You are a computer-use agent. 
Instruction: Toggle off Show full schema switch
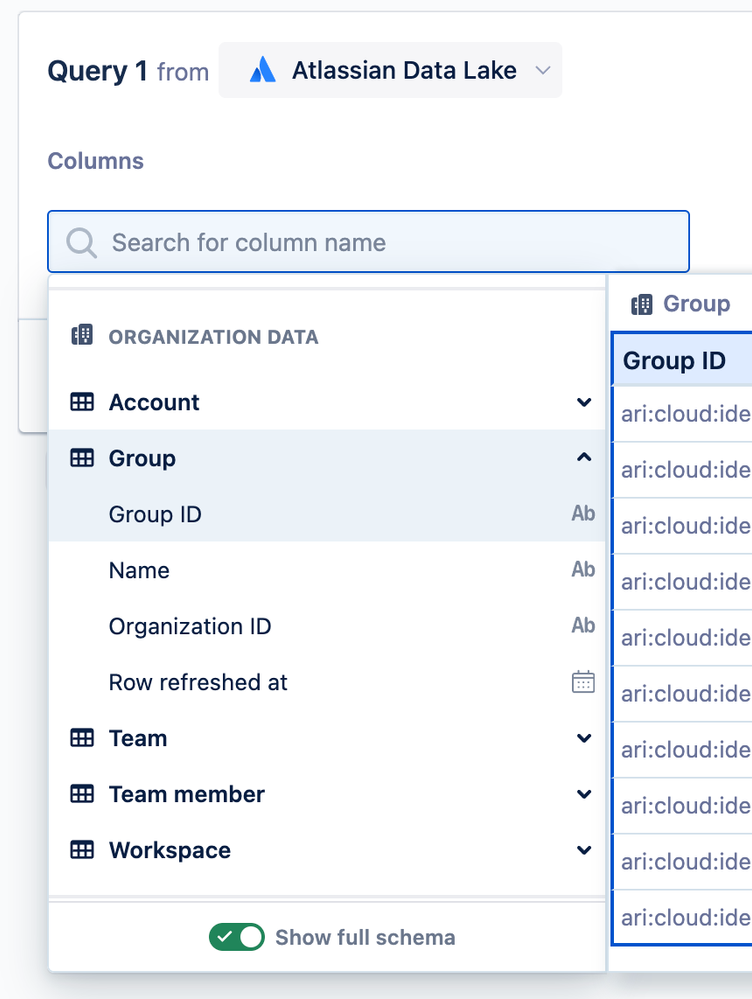click(237, 937)
